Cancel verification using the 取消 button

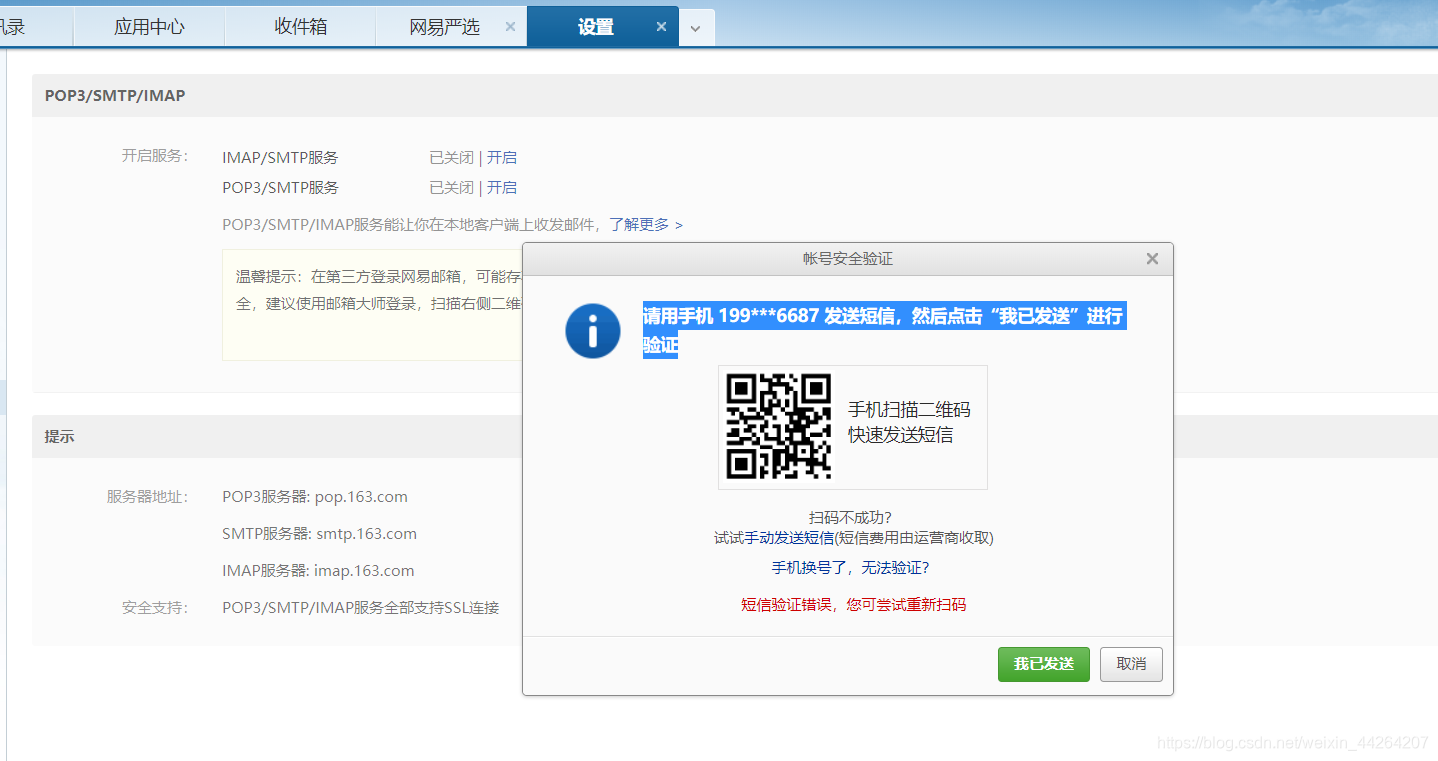pos(1131,663)
